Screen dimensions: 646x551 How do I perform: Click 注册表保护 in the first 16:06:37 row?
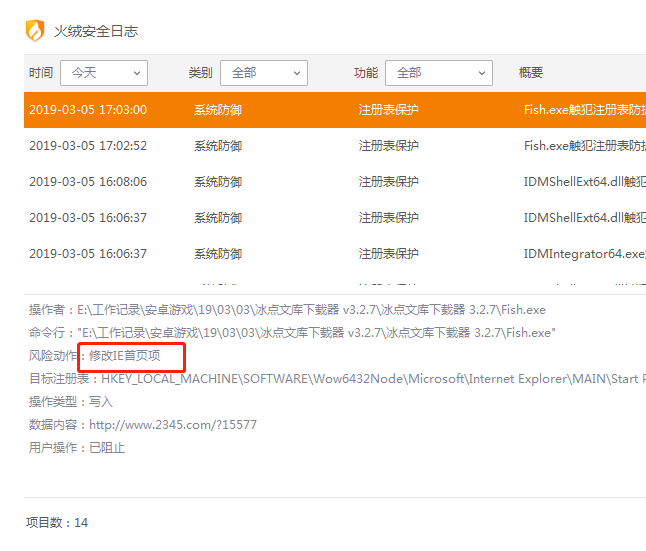(x=388, y=218)
